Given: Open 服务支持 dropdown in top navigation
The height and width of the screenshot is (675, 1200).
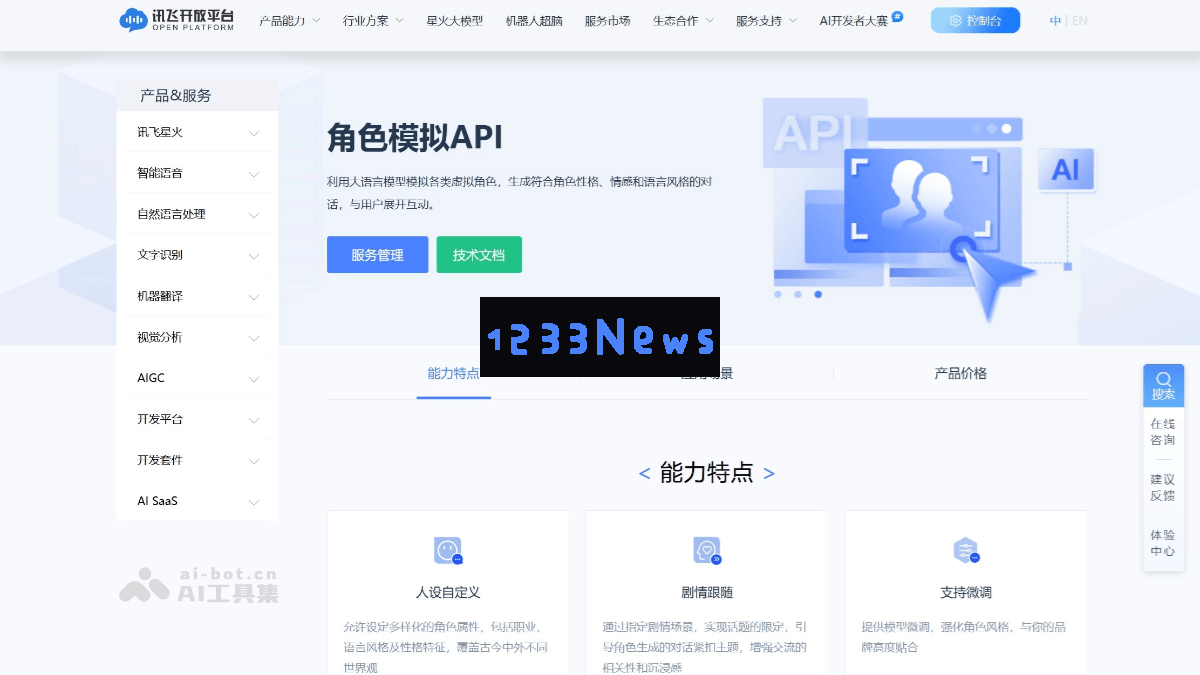Looking at the screenshot, I should pyautogui.click(x=766, y=20).
